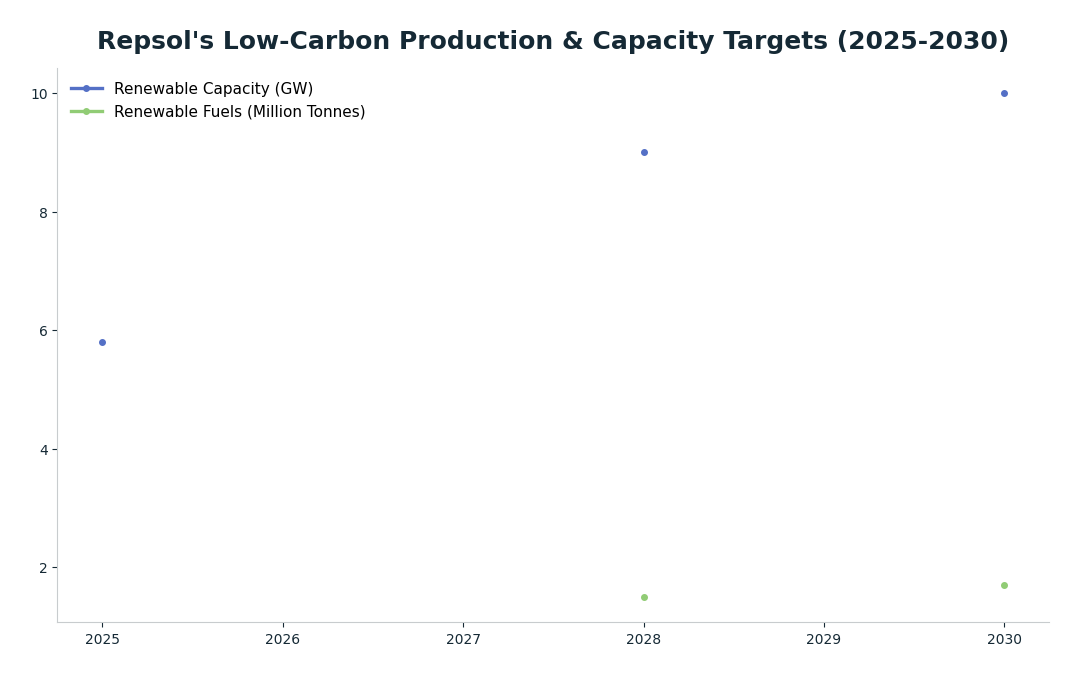Screen dimensions: 1079x676
Task: Click the 2028 x-axis label
Action: (x=644, y=640)
